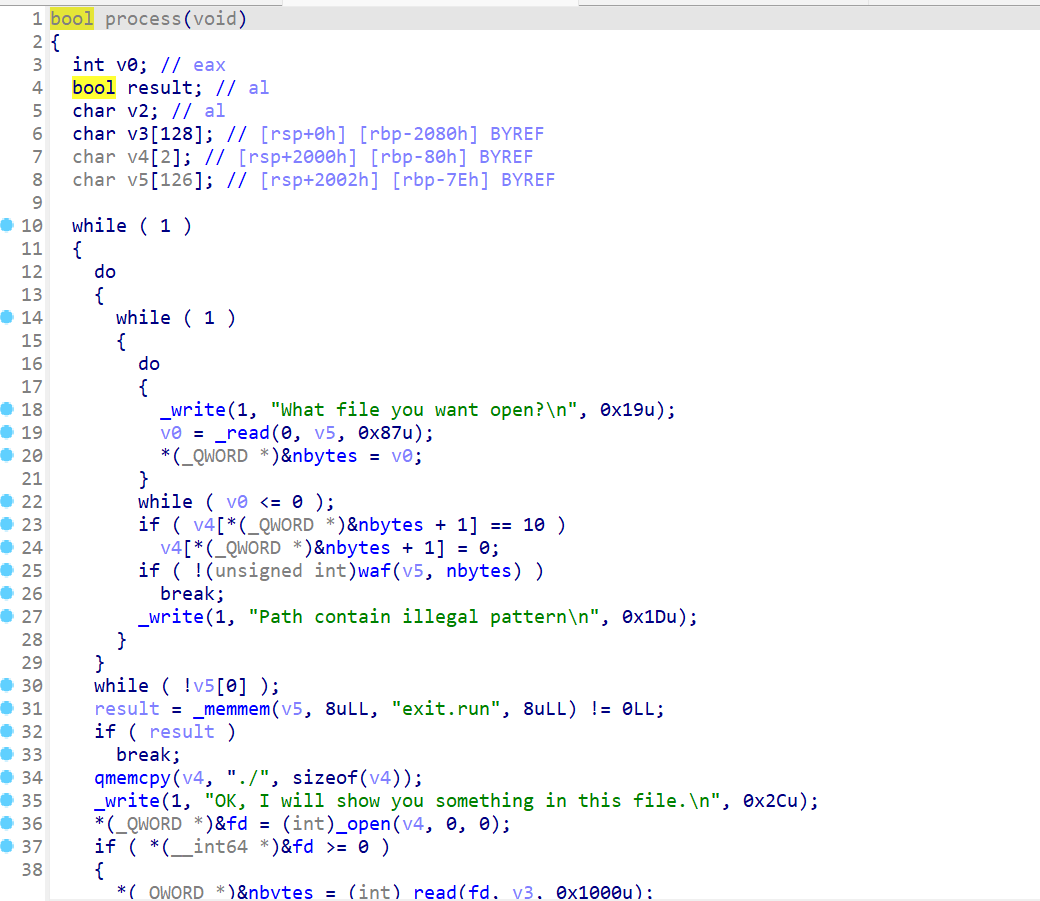This screenshot has width=1040, height=901.
Task: Click the blue dot next to line 27
Action: coord(8,616)
